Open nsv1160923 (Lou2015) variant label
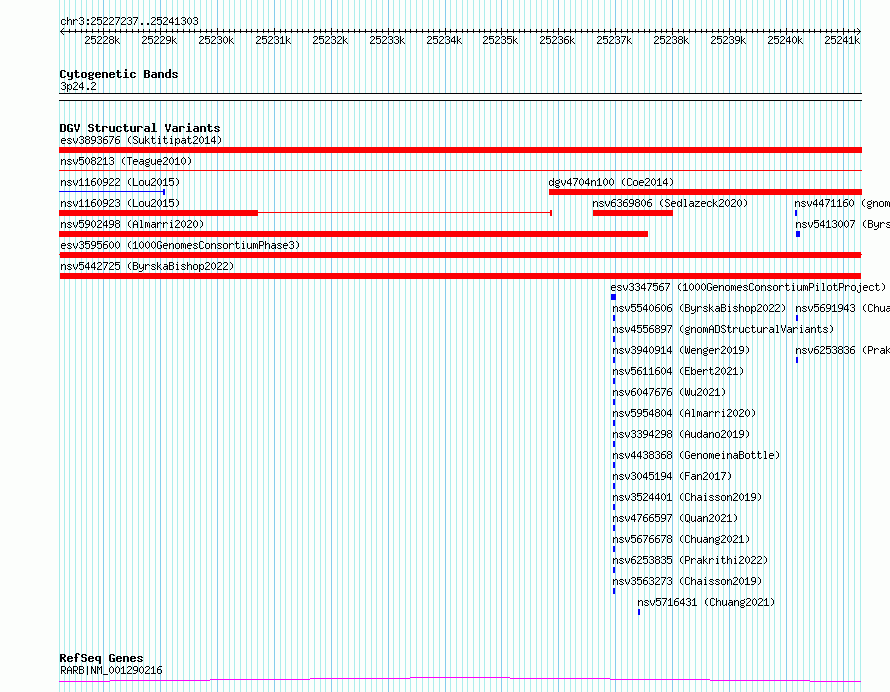The width and height of the screenshot is (890, 692). coord(120,203)
